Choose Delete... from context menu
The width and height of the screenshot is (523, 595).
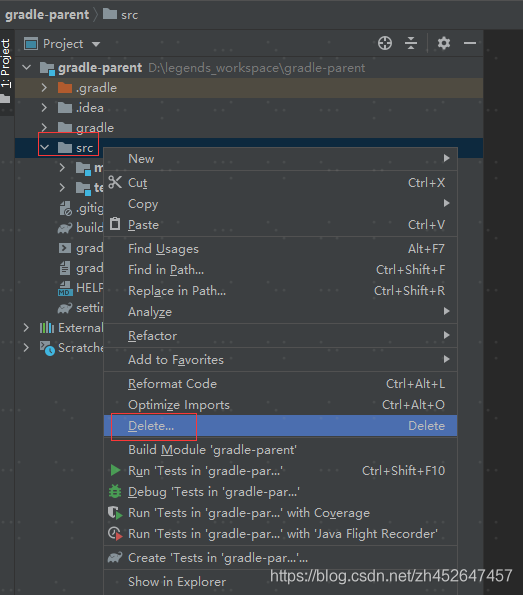coord(280,425)
